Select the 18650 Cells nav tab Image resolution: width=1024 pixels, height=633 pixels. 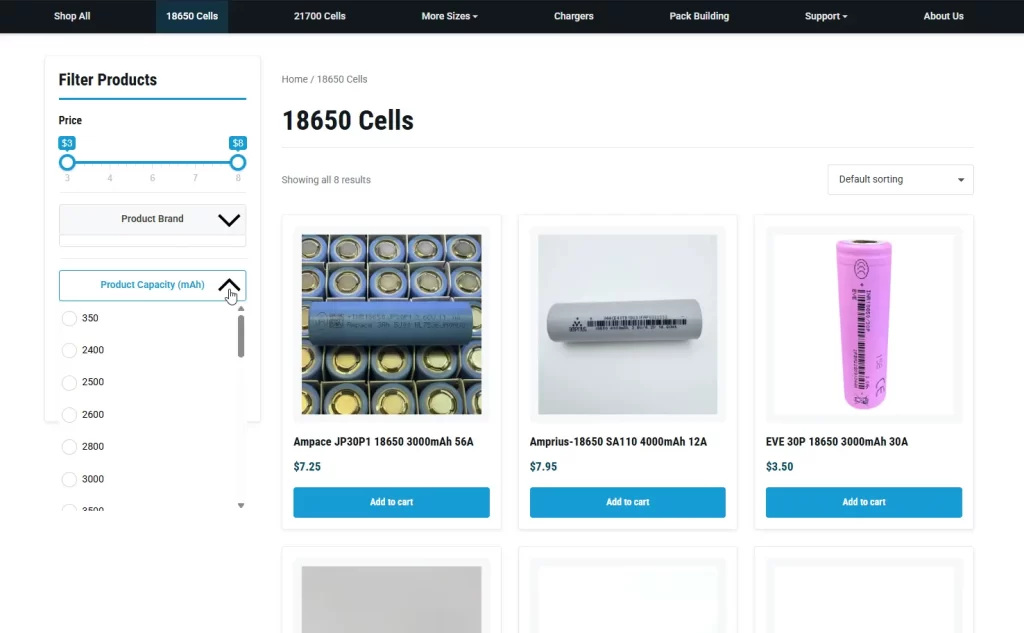tap(191, 16)
